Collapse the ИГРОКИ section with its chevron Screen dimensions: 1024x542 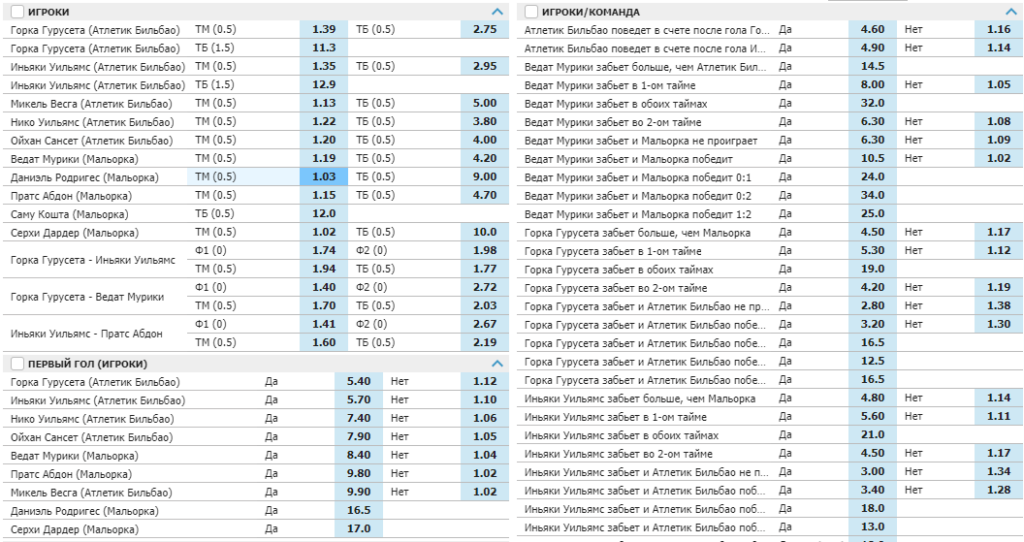pos(497,12)
